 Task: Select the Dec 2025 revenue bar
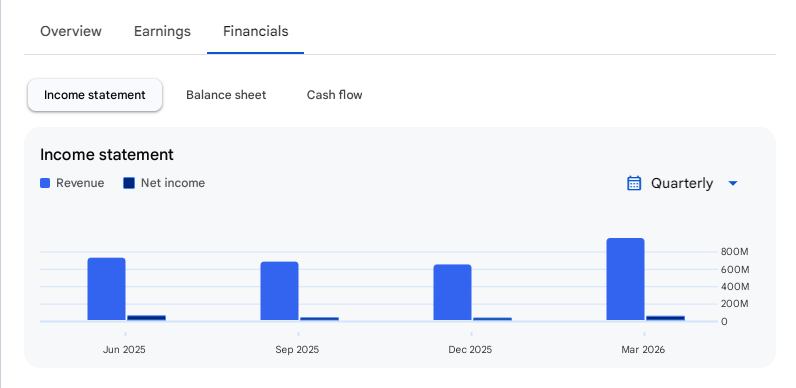click(x=452, y=293)
